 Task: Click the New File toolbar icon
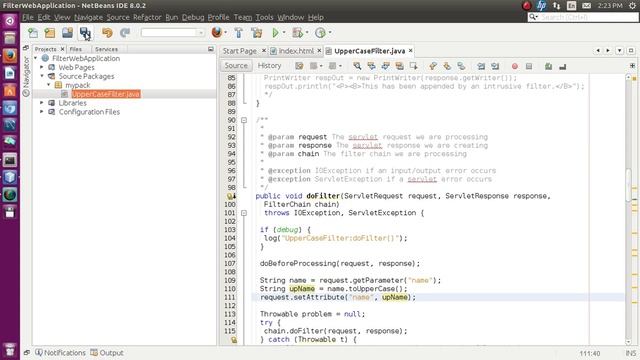tap(33, 33)
